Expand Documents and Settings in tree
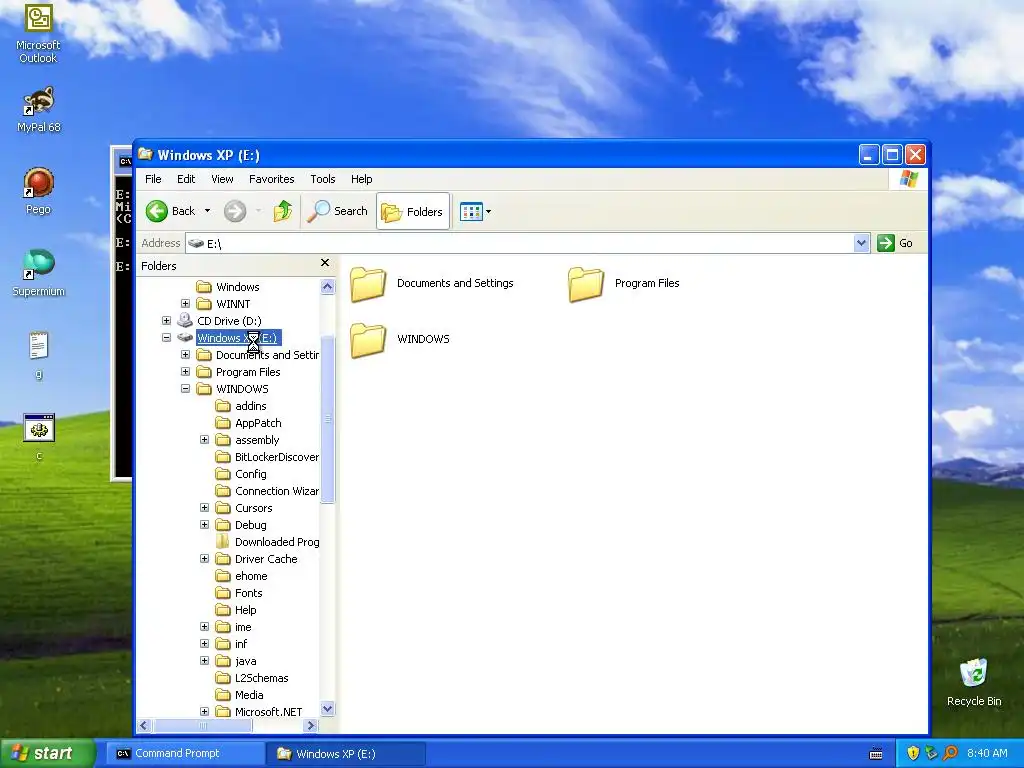Screen dimensions: 1024x768 (x=185, y=355)
